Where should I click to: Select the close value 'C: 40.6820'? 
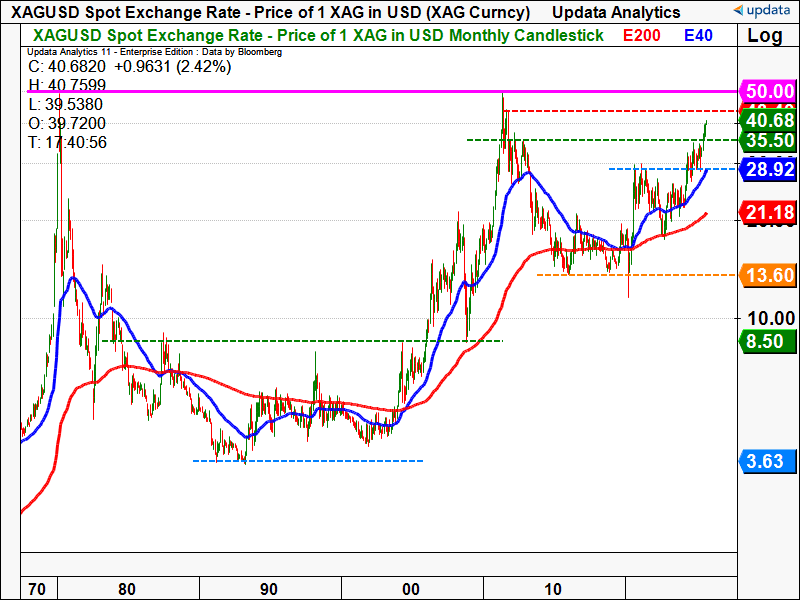tap(67, 66)
